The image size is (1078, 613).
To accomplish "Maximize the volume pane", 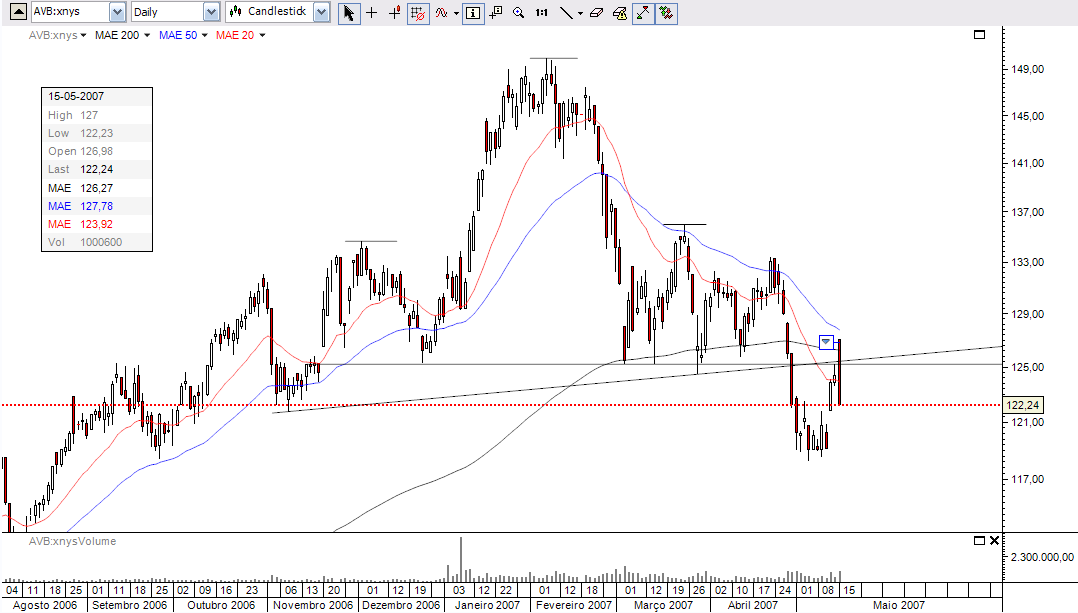I will [x=980, y=541].
